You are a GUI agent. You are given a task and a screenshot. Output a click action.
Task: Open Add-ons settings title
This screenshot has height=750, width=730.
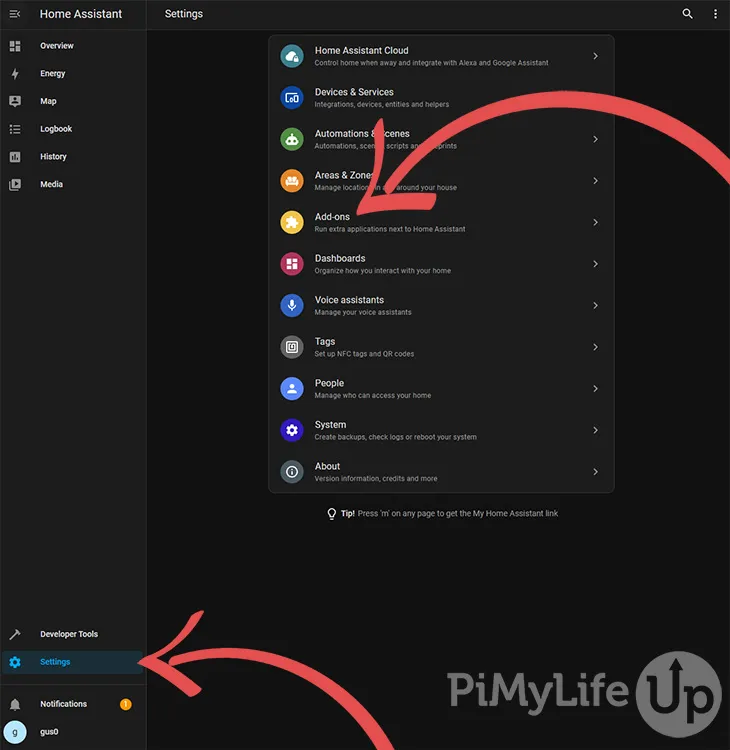332,217
